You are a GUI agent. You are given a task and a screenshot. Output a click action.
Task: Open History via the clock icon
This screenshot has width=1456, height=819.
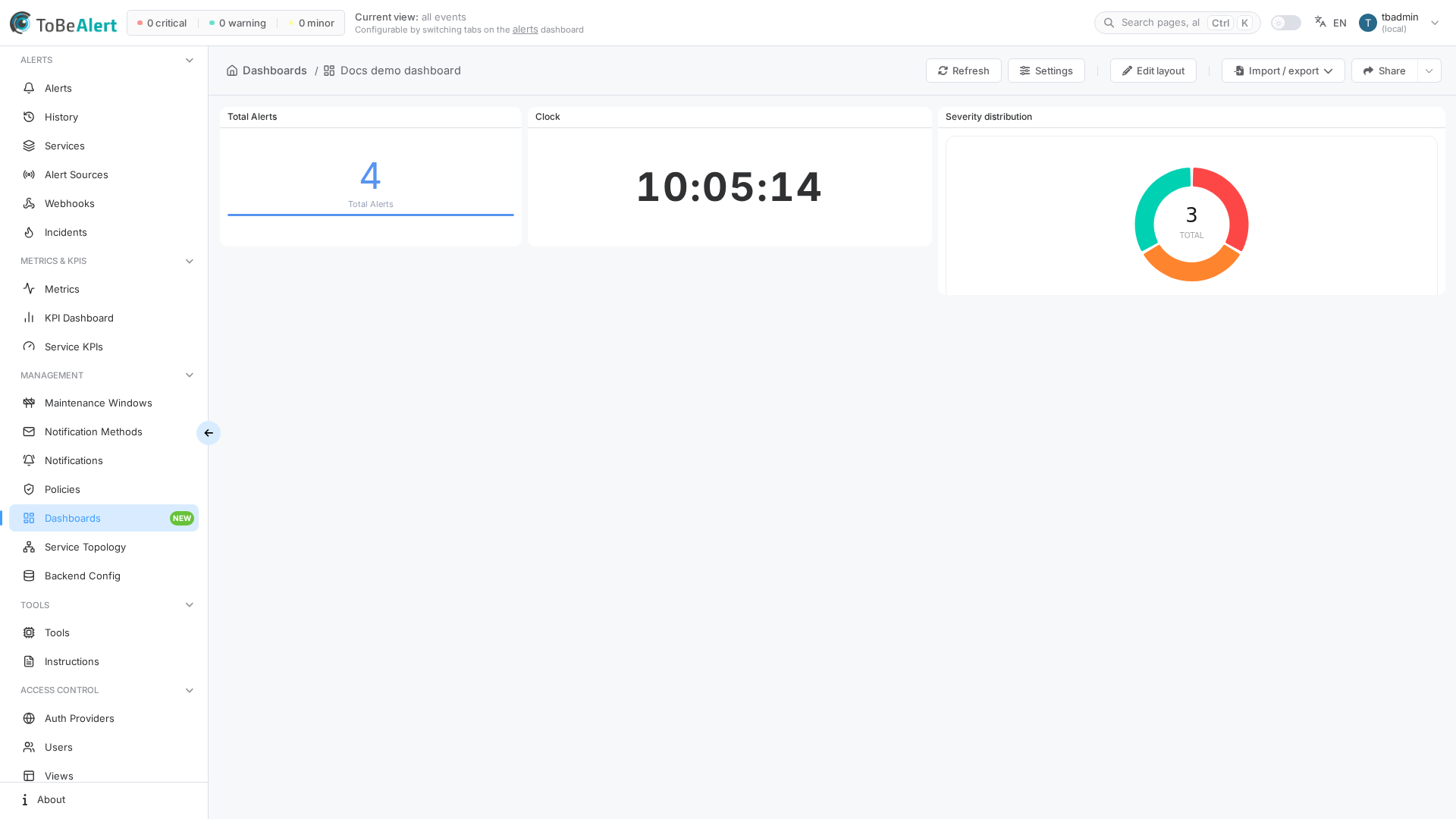[29, 117]
